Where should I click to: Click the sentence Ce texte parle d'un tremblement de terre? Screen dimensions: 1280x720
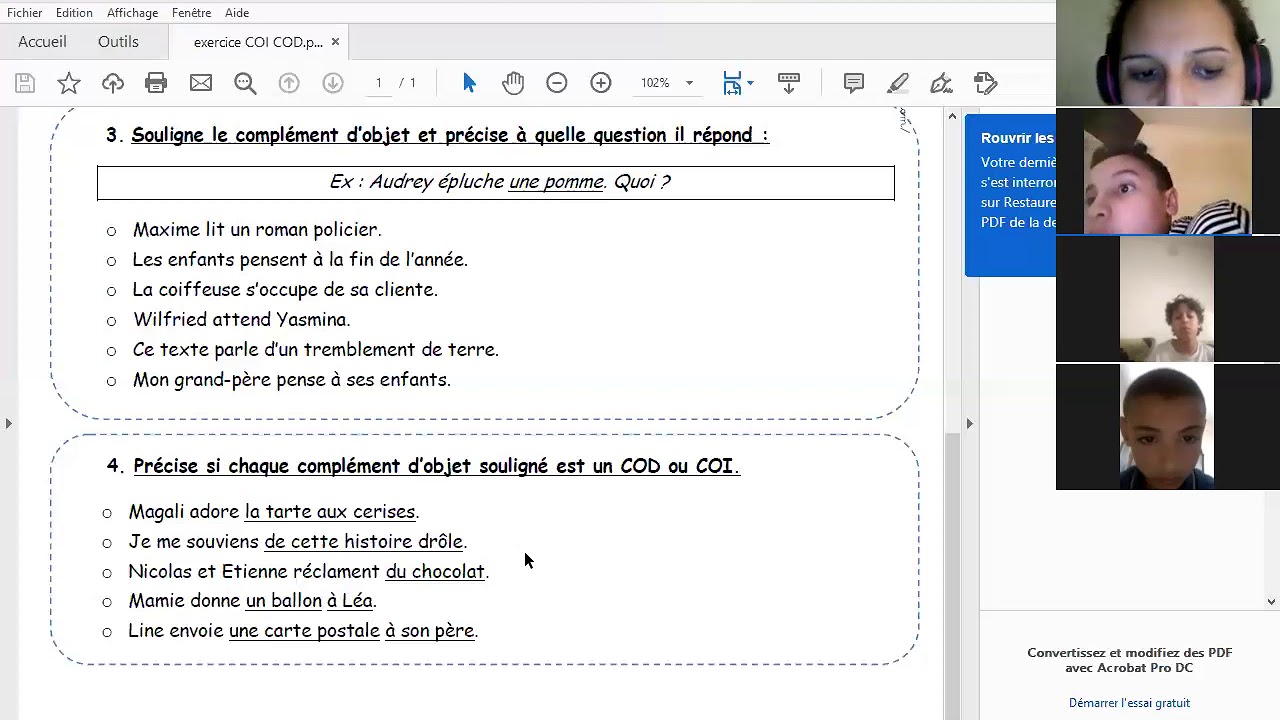point(315,350)
